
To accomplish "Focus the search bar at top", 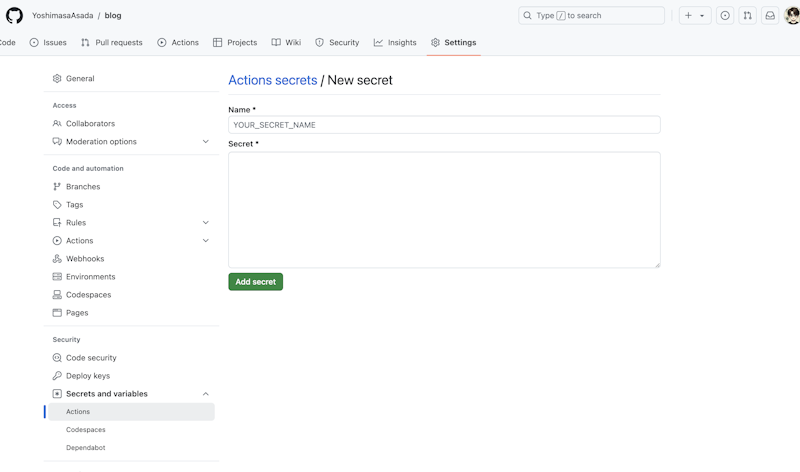I will [591, 15].
